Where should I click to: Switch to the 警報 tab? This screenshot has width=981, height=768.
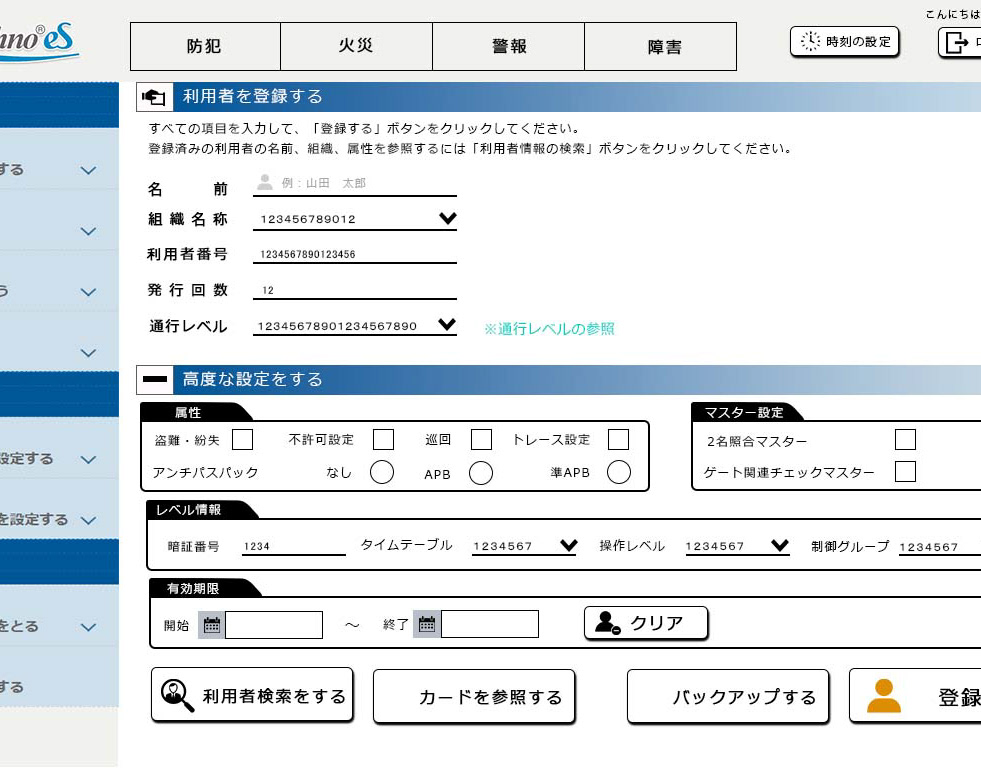click(508, 46)
